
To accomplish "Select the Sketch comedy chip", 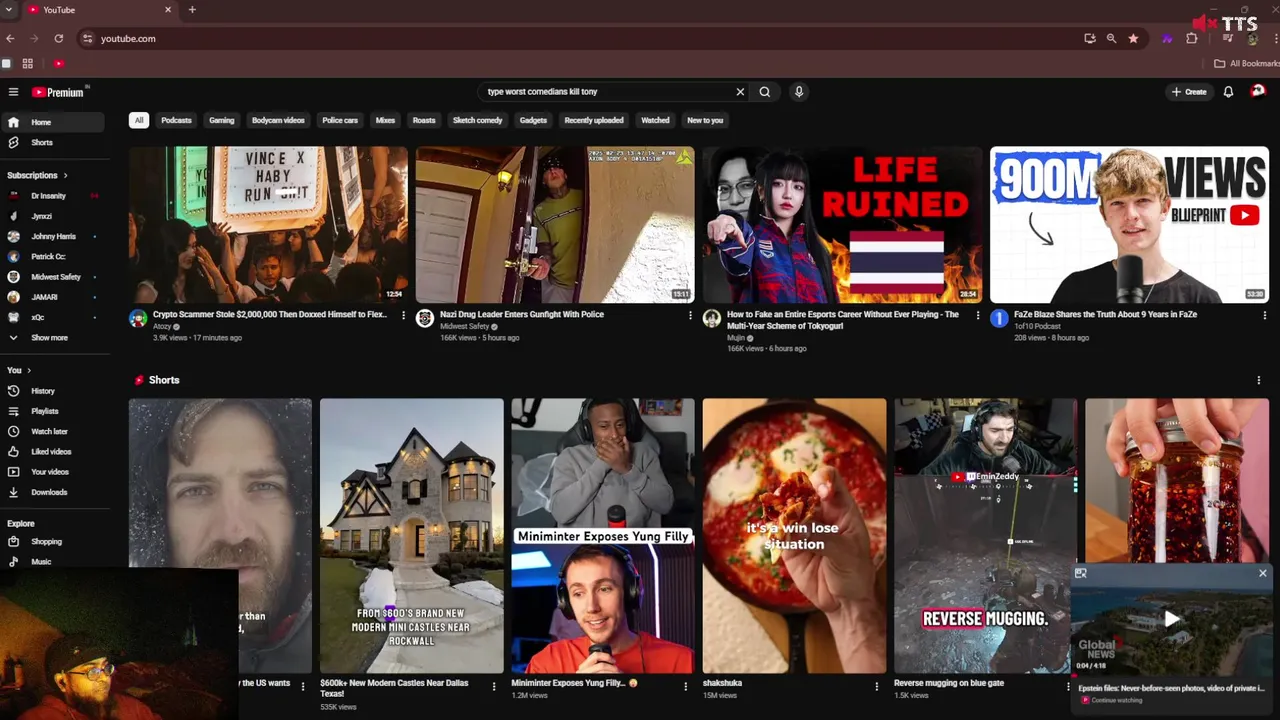I will click(x=478, y=120).
